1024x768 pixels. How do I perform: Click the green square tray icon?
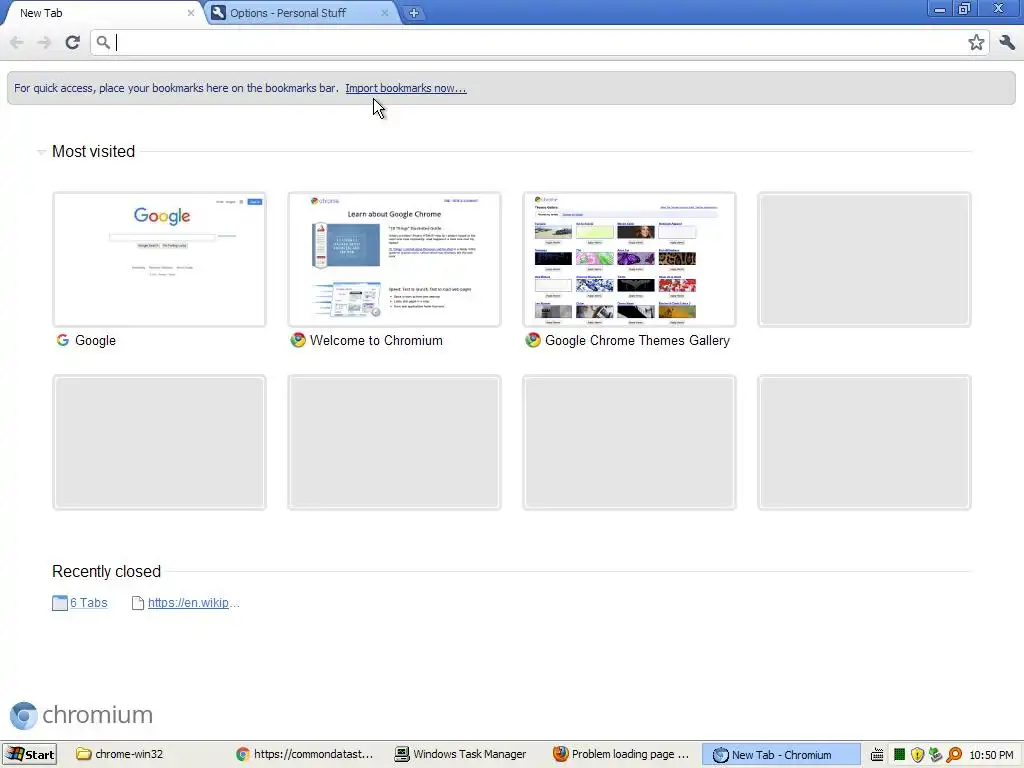point(899,755)
